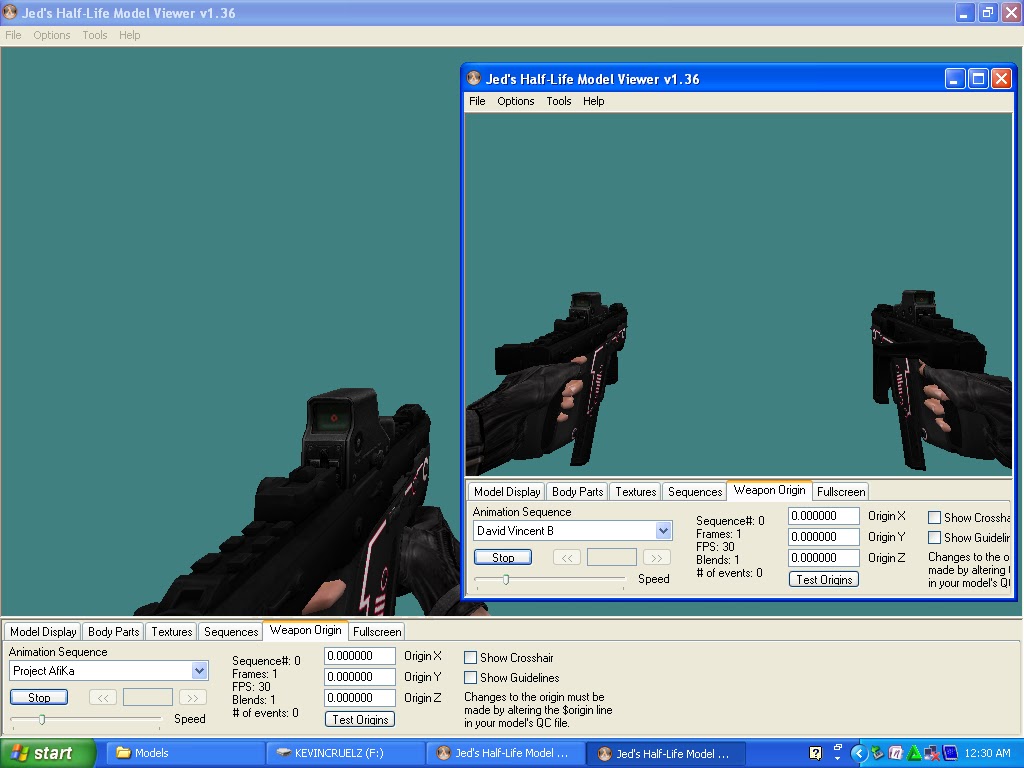
Task: Click Origin Z field in front window
Action: tap(824, 558)
